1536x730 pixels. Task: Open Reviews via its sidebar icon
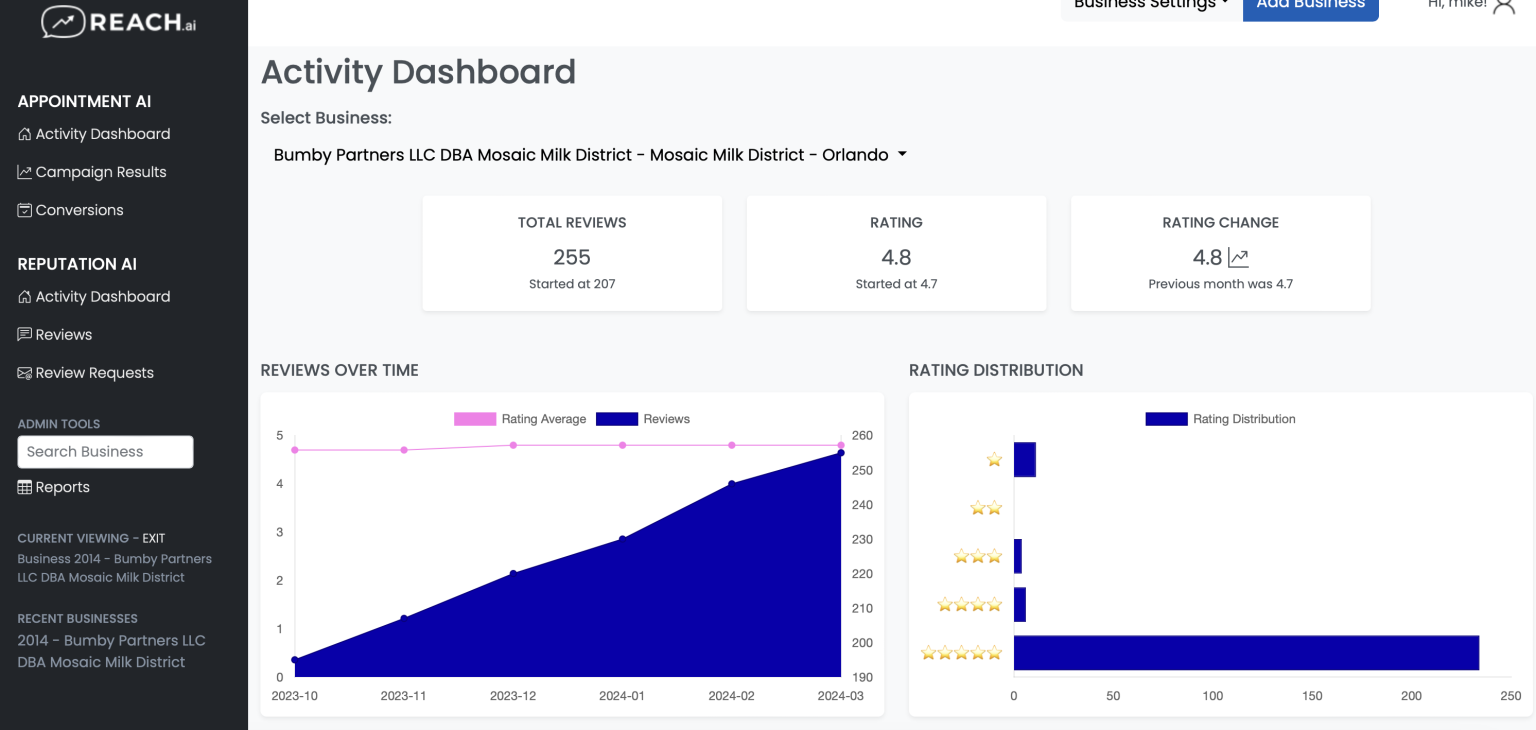(23, 334)
